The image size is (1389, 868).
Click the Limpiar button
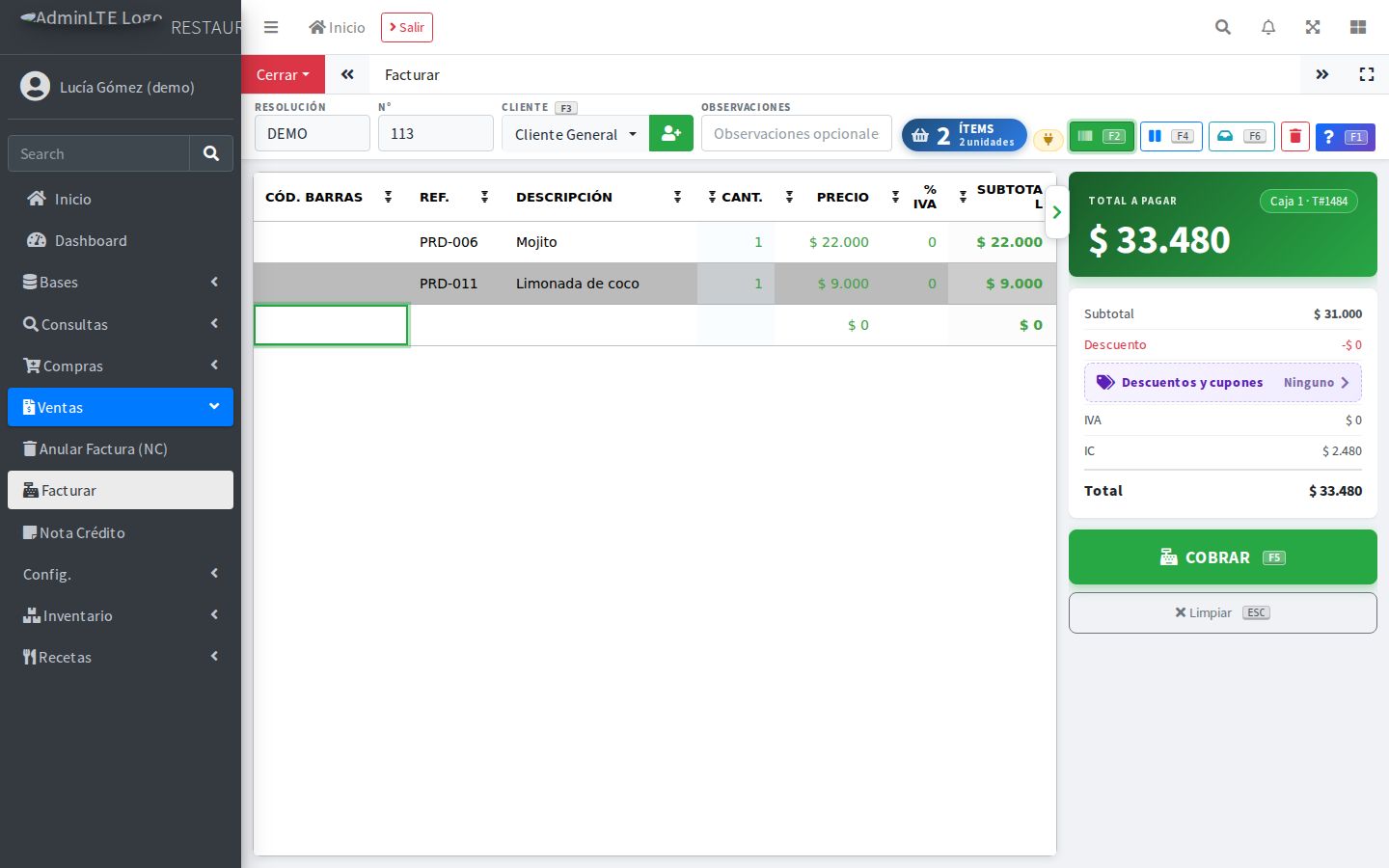pos(1223,612)
